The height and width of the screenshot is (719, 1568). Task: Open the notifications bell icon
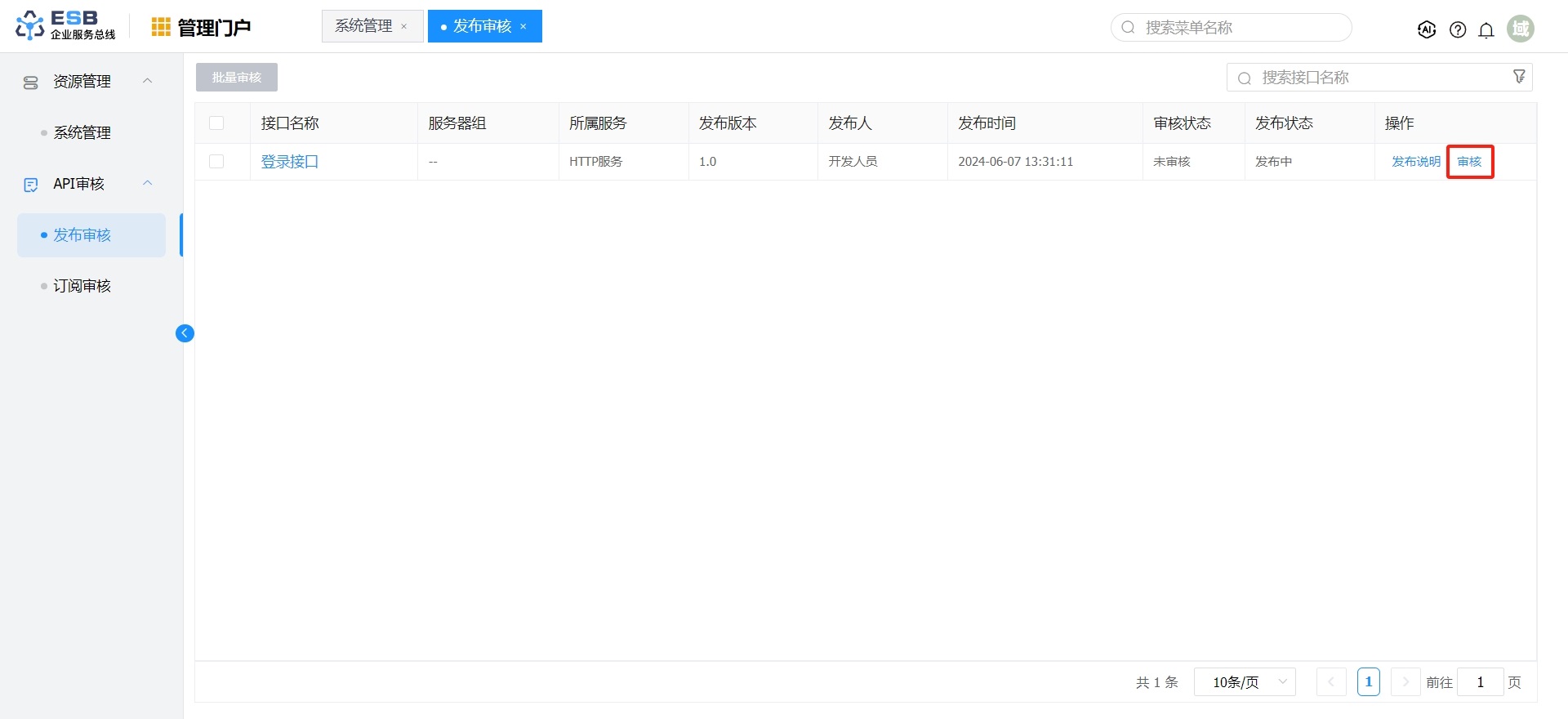(x=1486, y=29)
